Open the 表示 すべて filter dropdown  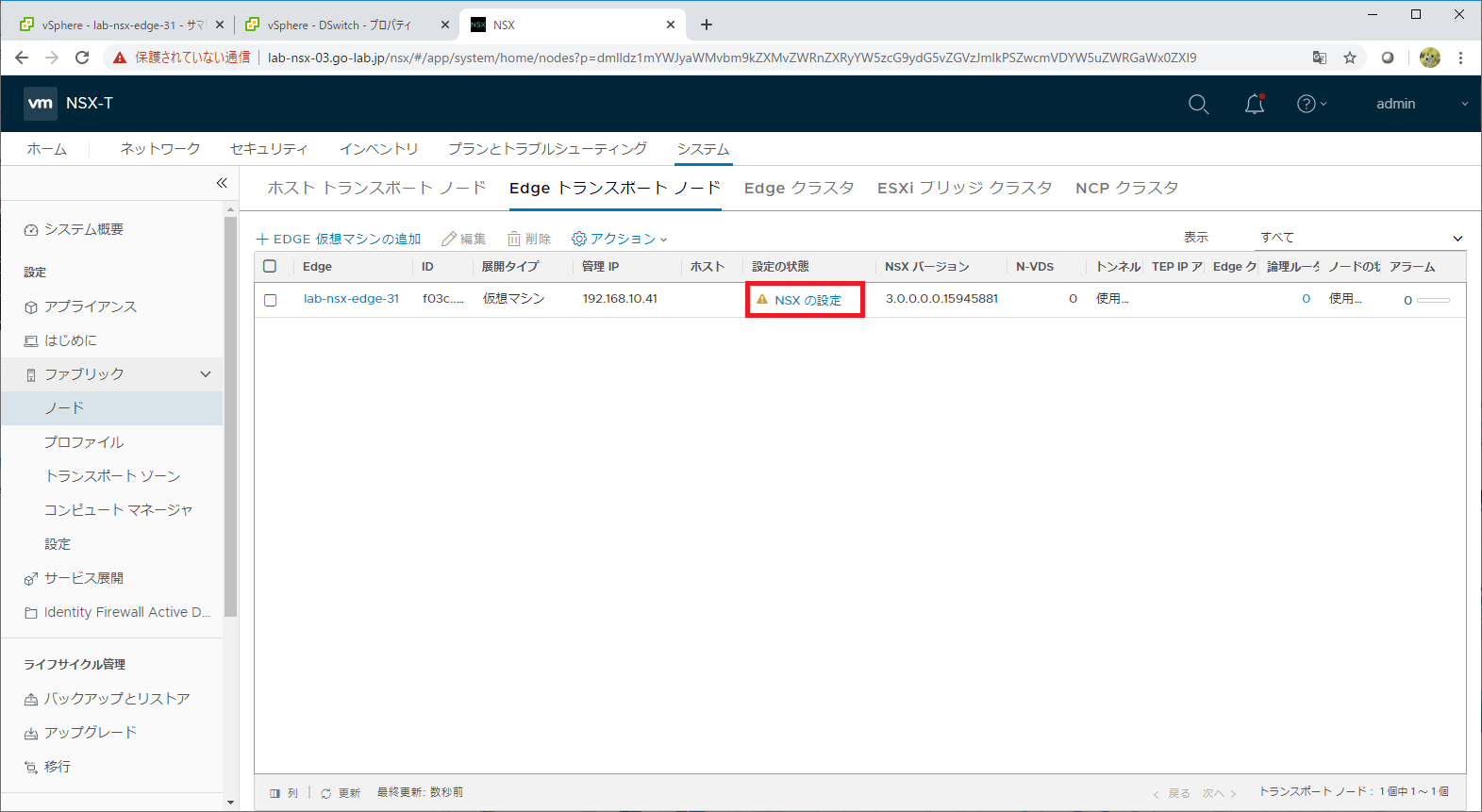pos(1361,238)
